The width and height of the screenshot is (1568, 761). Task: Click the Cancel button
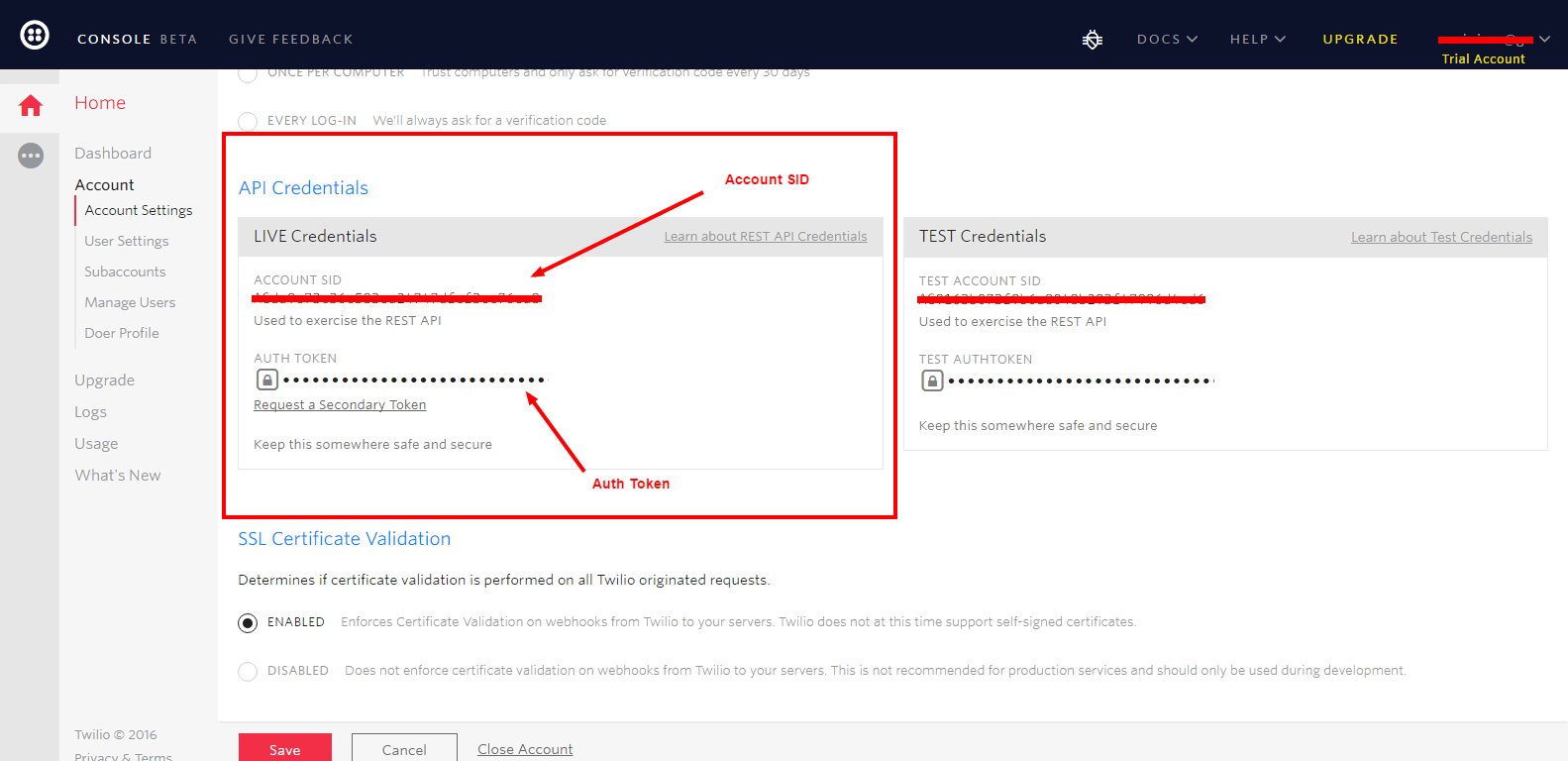click(404, 749)
